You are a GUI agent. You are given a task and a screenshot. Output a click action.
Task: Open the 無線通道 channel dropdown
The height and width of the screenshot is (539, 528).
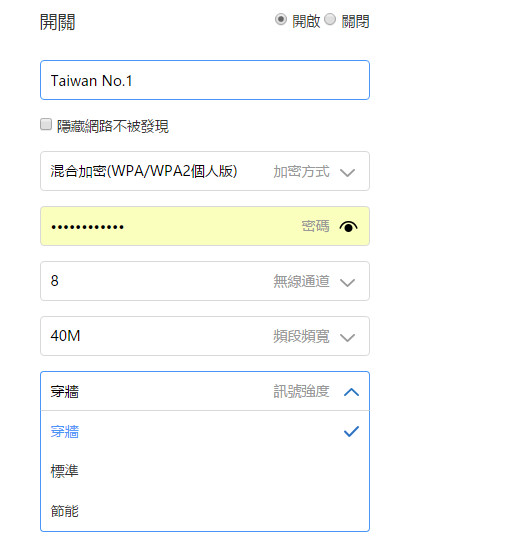coord(205,281)
